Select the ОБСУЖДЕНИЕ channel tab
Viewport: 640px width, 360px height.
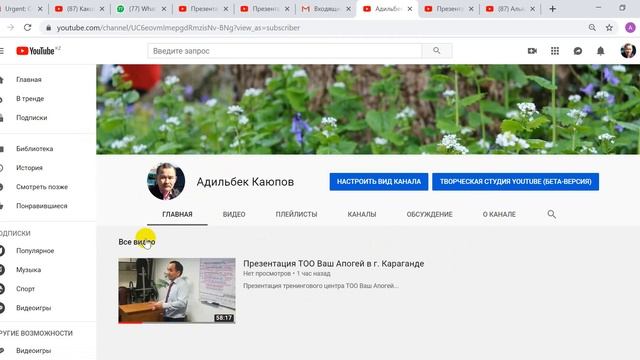429,214
